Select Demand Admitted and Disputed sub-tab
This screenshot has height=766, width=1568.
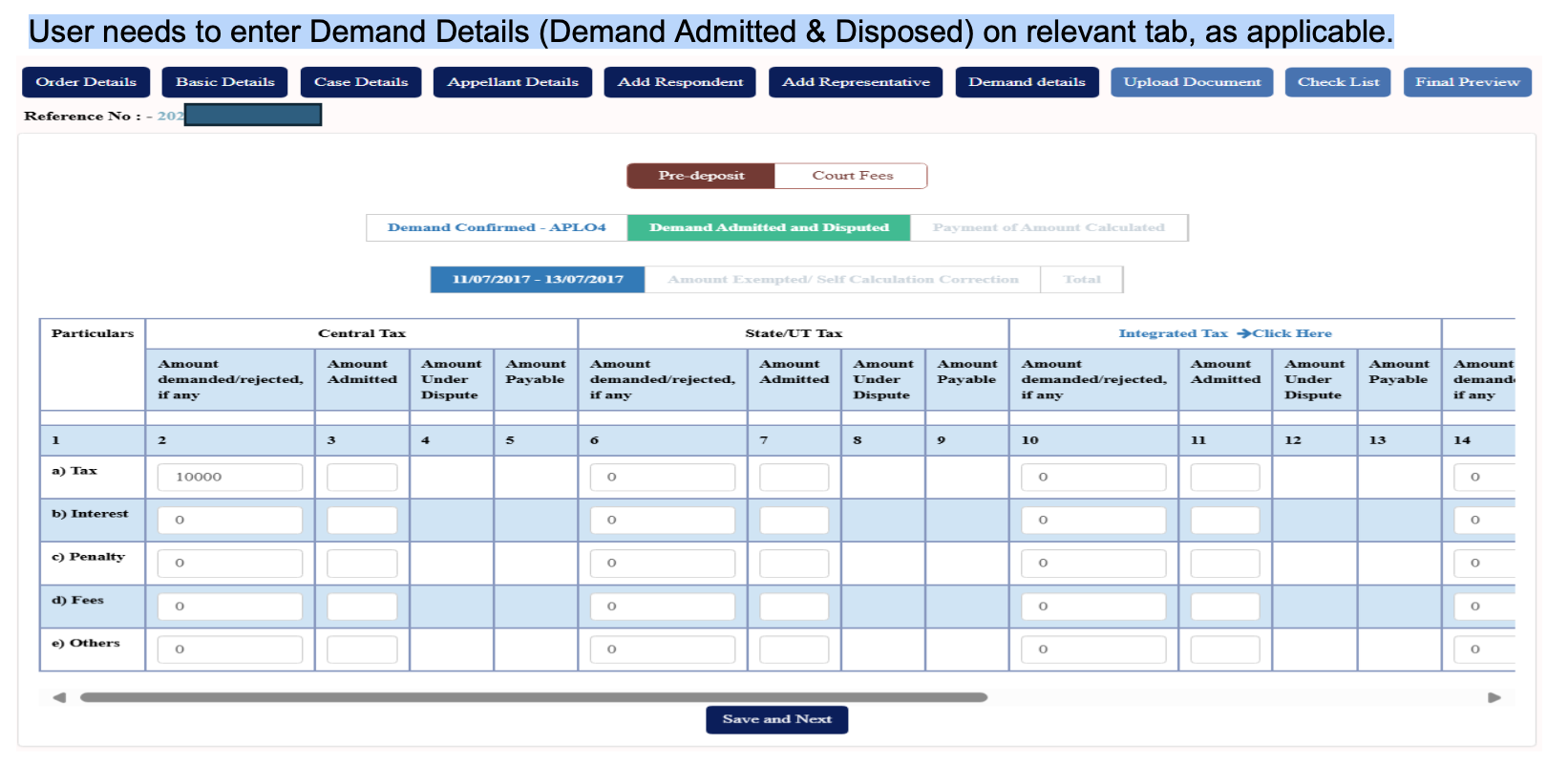click(x=769, y=227)
